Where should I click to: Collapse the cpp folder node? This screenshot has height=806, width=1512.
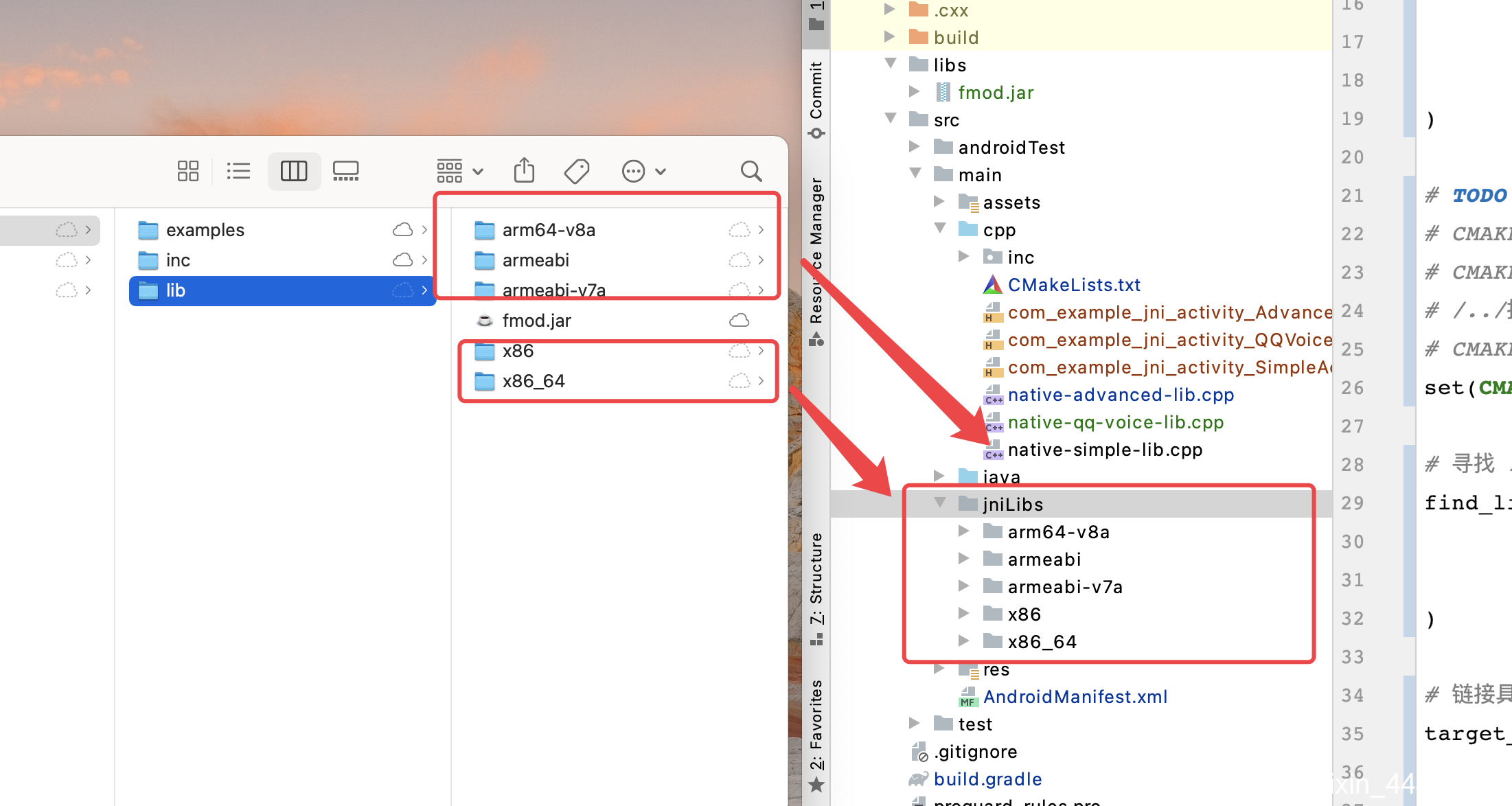click(x=940, y=229)
